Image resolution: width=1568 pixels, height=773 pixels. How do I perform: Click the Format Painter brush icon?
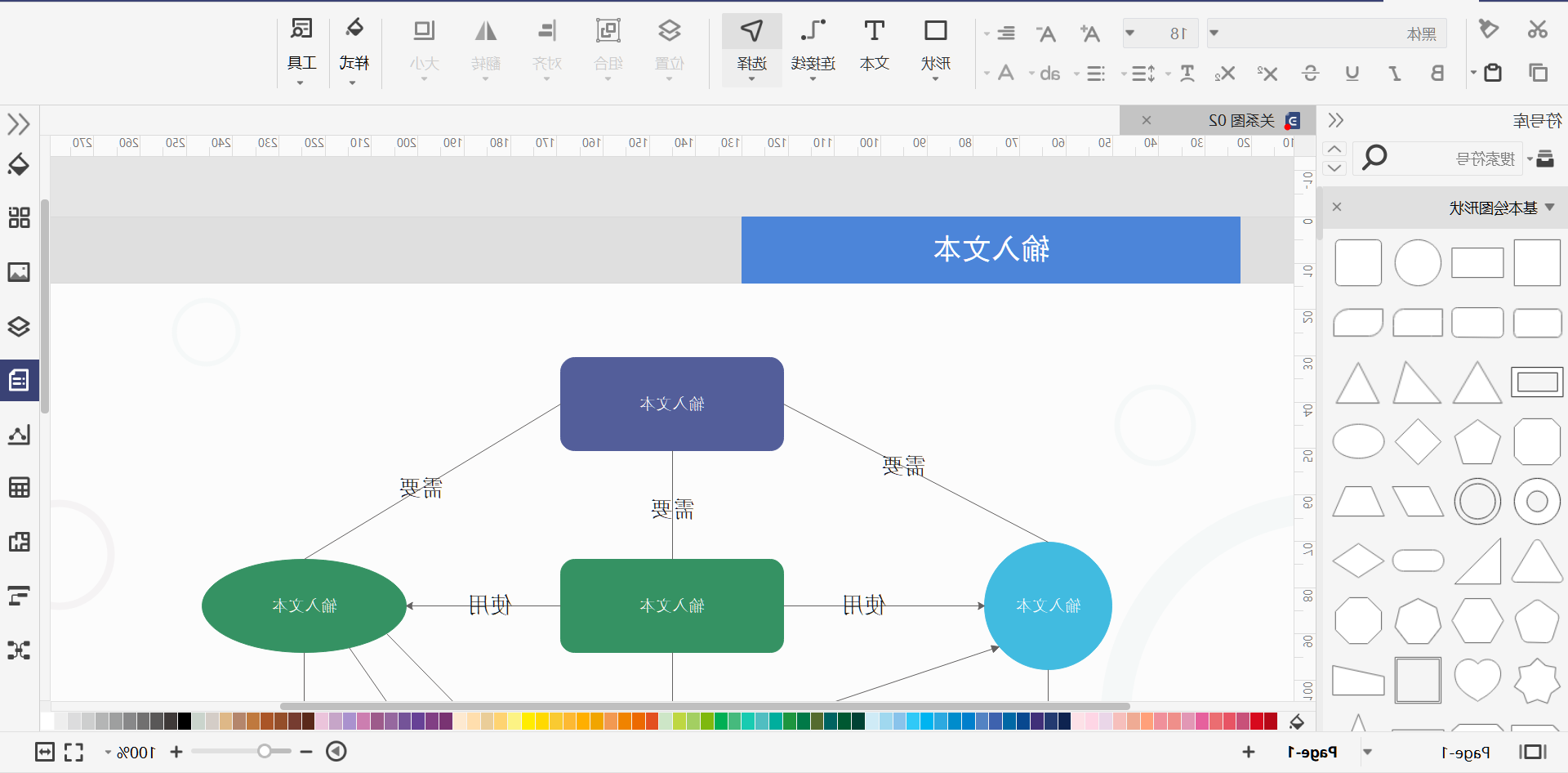point(1489,29)
